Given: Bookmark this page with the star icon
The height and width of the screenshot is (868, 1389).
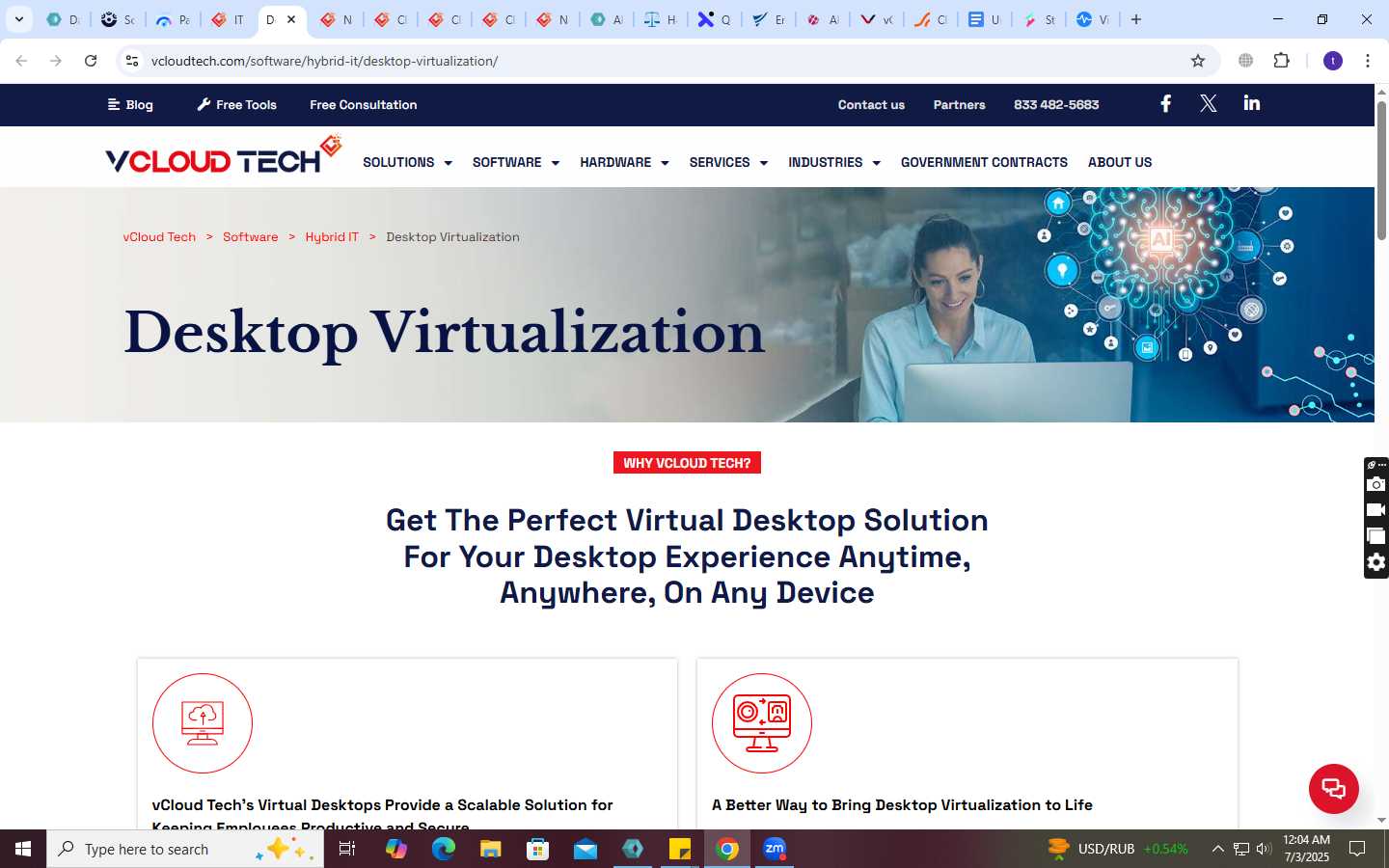Looking at the screenshot, I should click(1198, 61).
